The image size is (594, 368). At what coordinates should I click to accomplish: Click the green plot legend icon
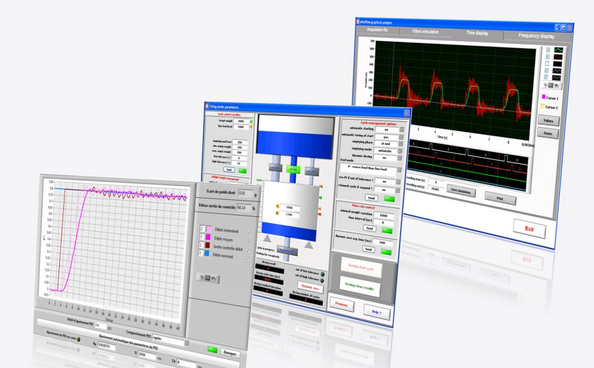click(x=558, y=50)
